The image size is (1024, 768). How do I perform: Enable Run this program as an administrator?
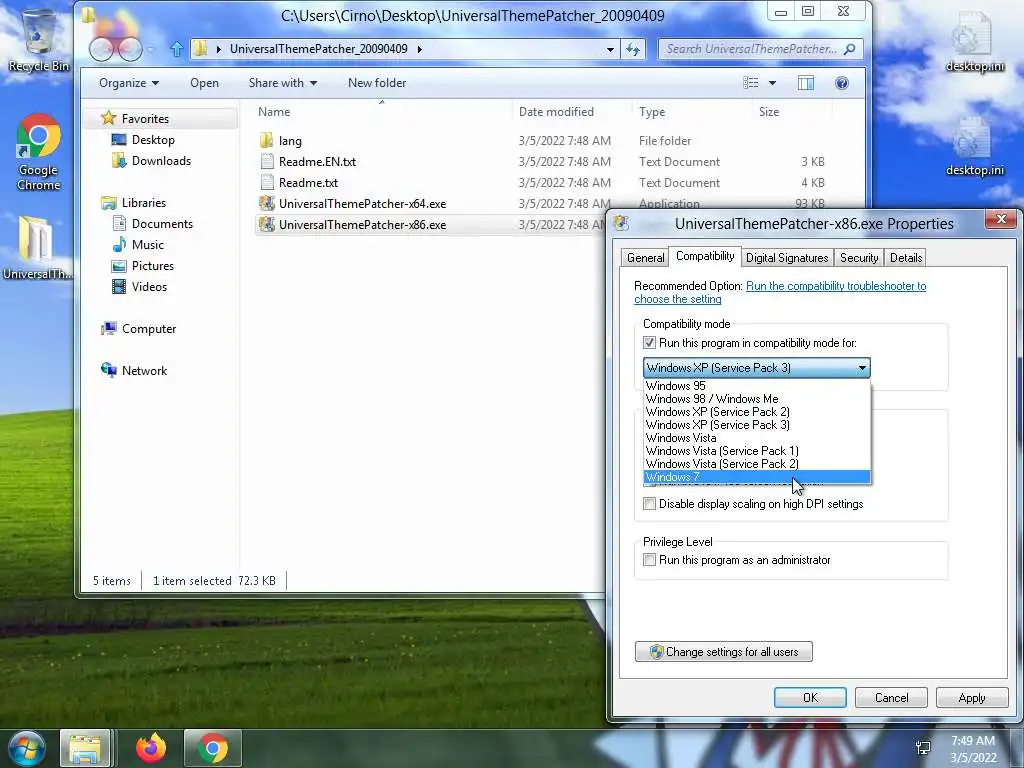649,560
